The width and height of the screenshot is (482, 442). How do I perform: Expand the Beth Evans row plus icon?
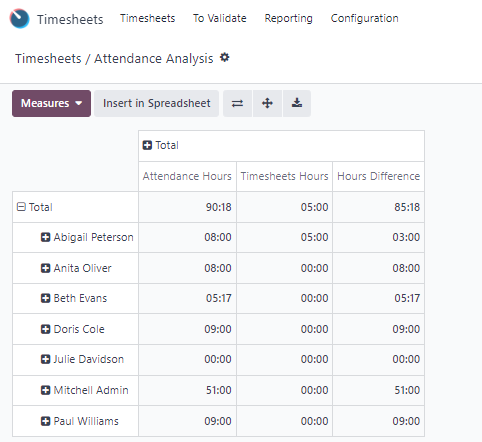coord(45,298)
